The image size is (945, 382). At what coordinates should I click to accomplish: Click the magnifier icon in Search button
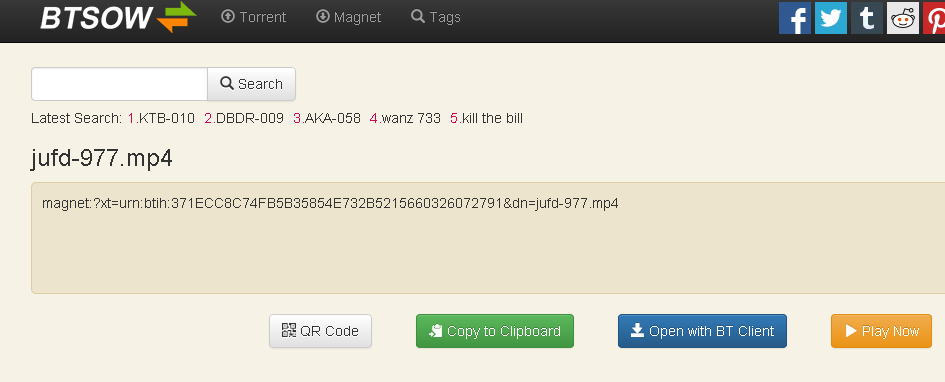pos(227,83)
